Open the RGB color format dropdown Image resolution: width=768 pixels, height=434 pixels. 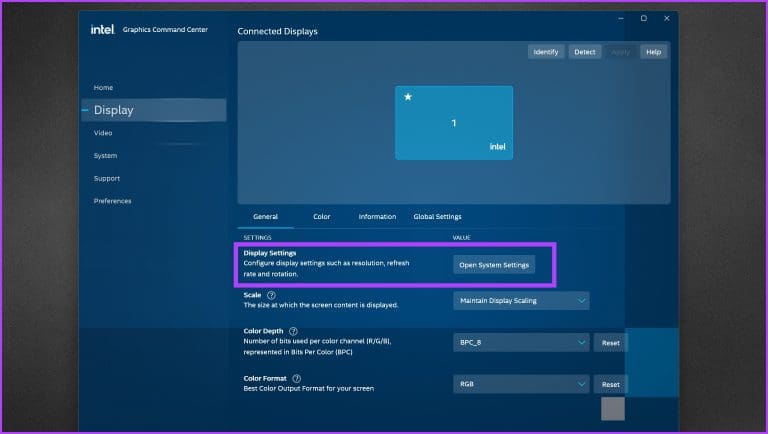pyautogui.click(x=521, y=384)
